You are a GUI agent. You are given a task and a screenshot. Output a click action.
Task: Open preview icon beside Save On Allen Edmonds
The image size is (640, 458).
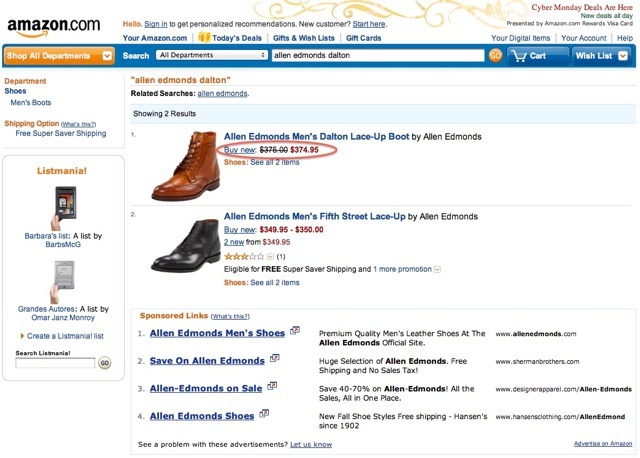click(x=274, y=358)
